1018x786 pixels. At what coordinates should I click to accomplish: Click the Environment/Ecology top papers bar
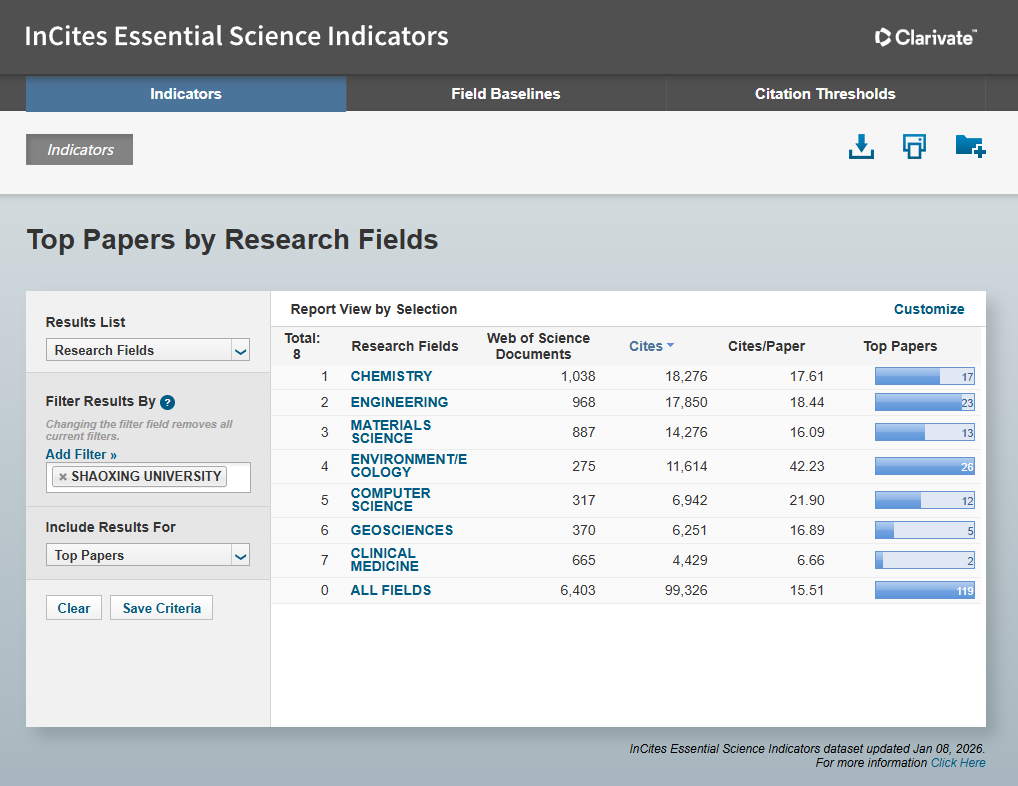(924, 466)
